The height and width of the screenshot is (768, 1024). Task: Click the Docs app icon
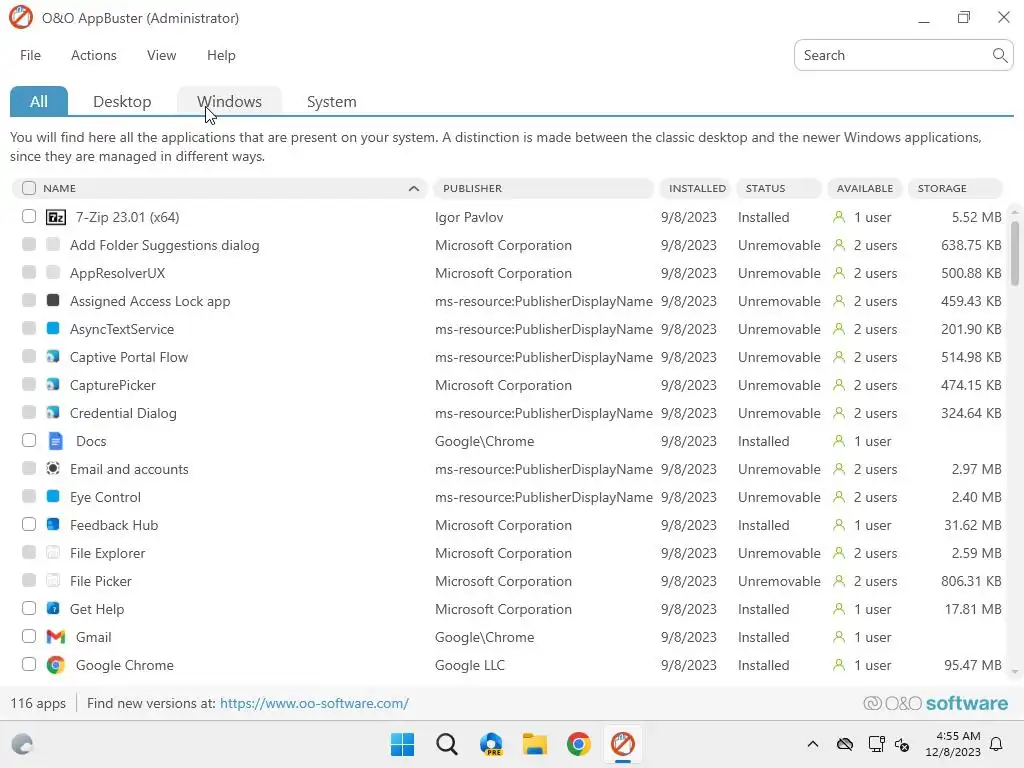[56, 441]
